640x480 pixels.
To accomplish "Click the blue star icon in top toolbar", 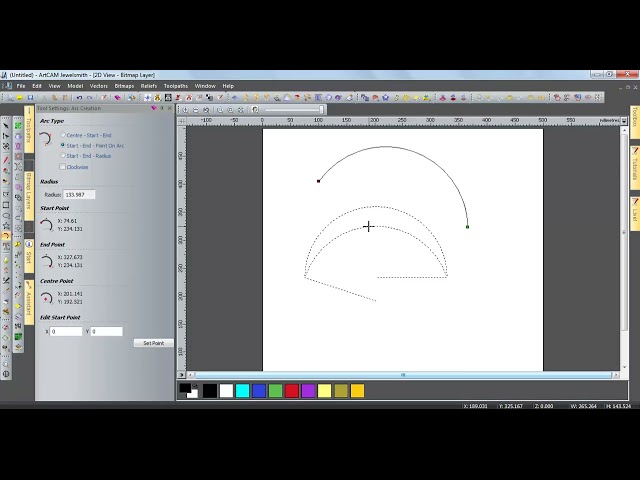I will [x=386, y=98].
